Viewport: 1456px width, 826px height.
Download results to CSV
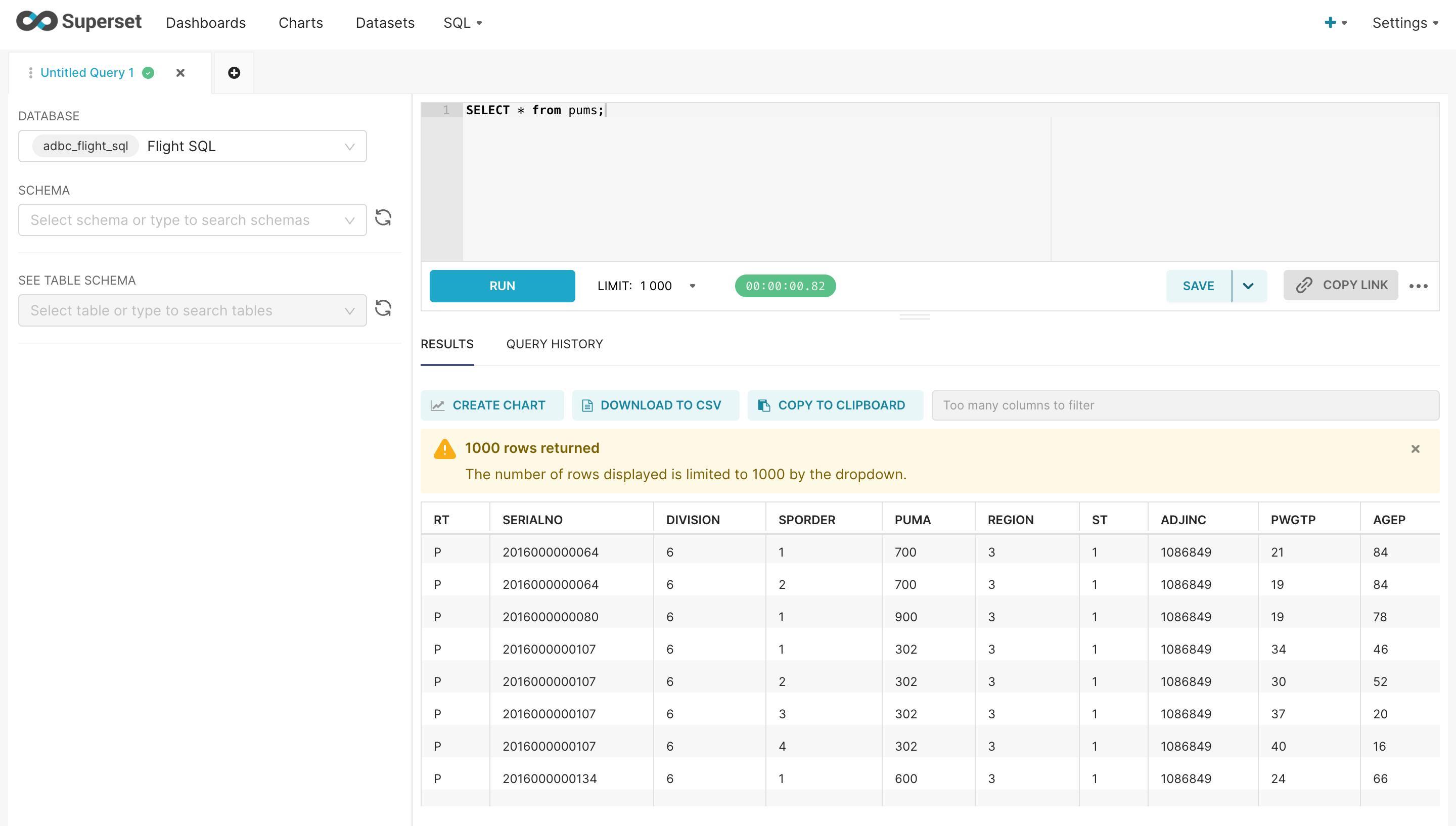coord(655,405)
